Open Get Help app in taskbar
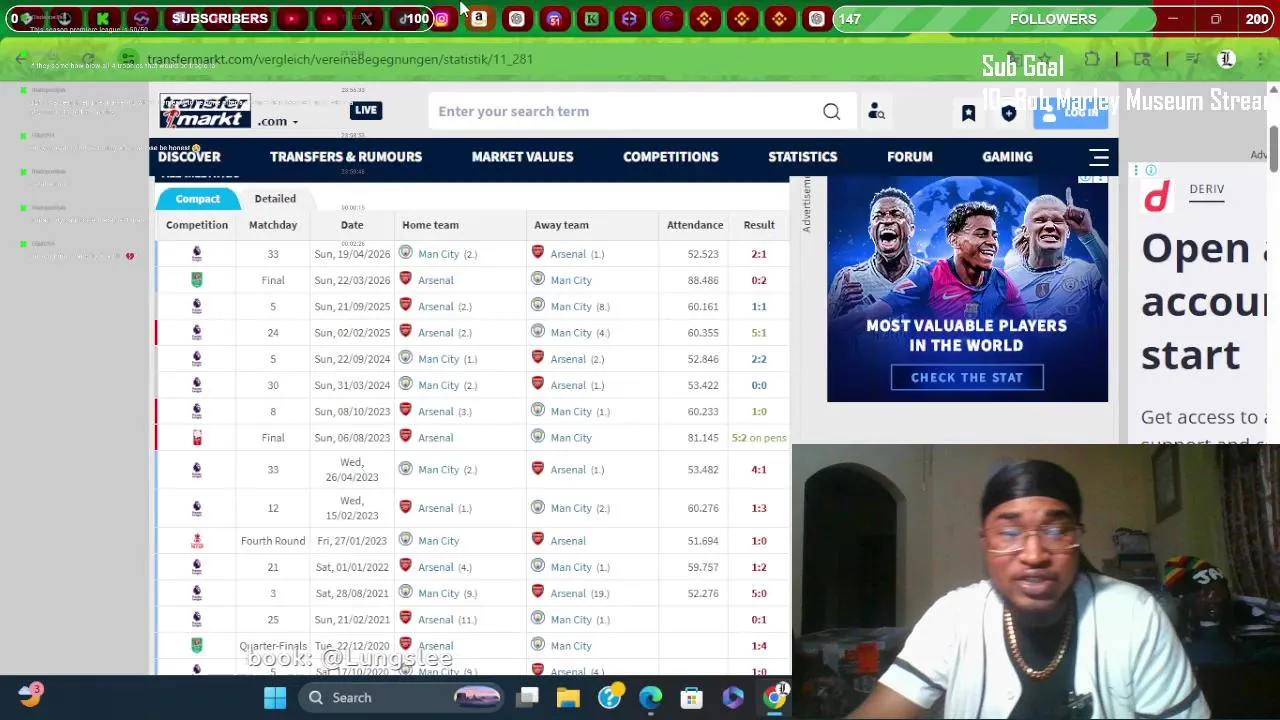Image resolution: width=1280 pixels, height=720 pixels. [x=610, y=697]
